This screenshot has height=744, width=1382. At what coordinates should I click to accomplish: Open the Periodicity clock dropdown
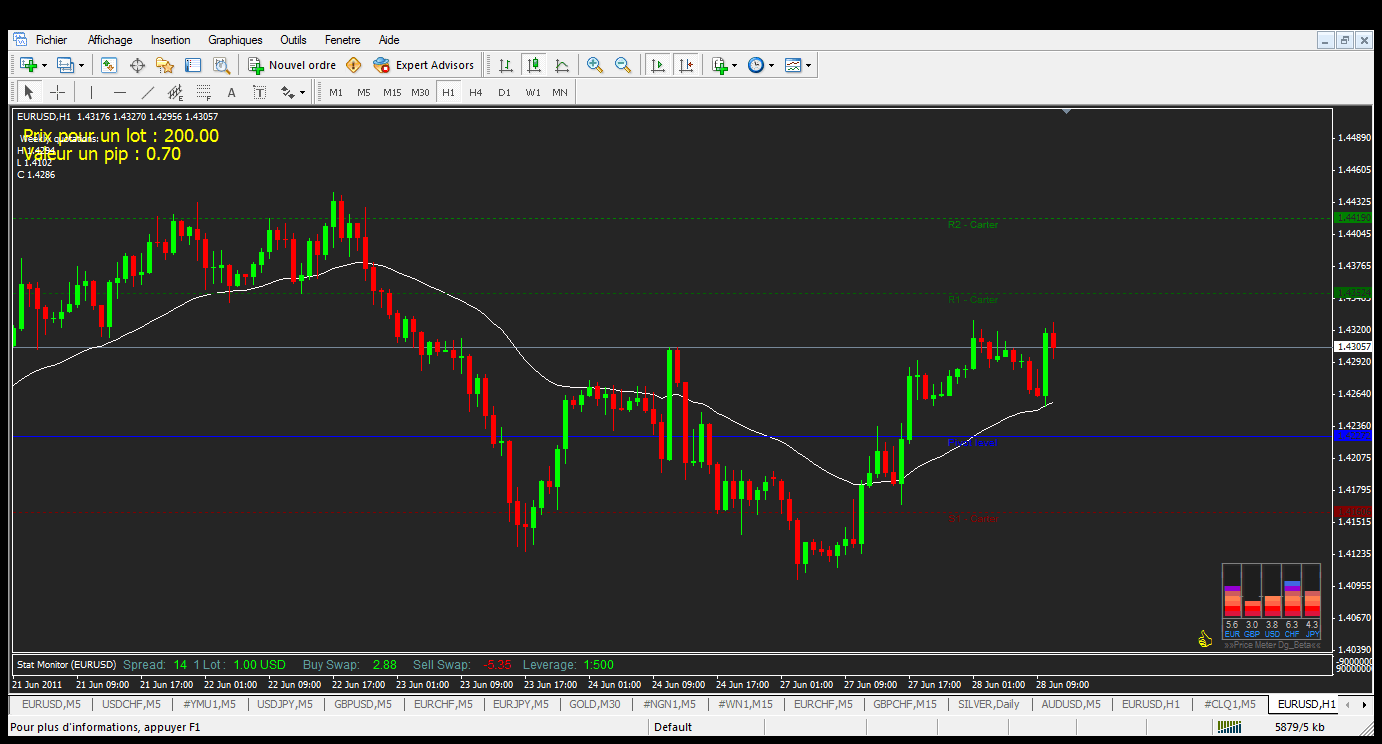(771, 66)
